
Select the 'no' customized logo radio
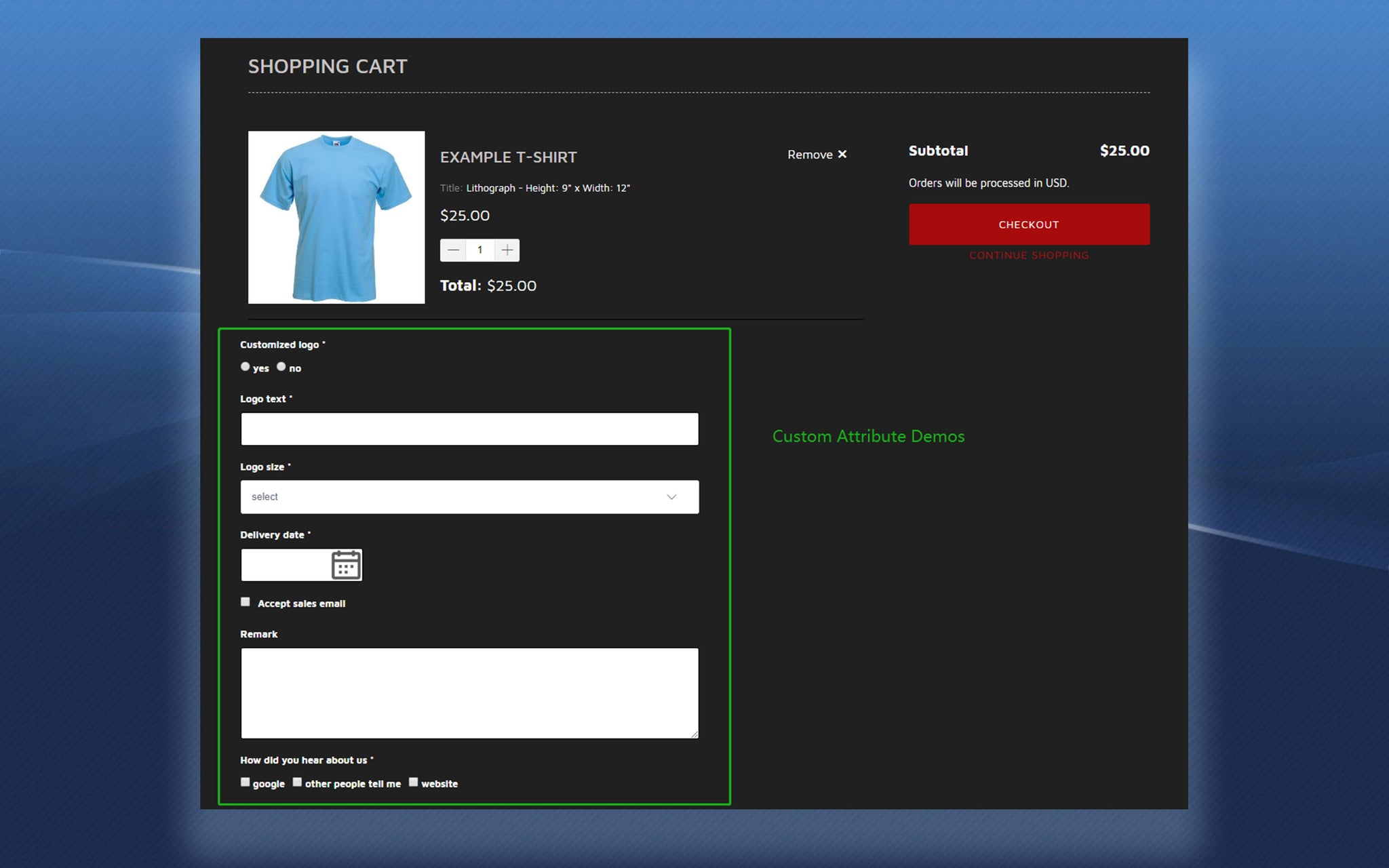[x=281, y=367]
